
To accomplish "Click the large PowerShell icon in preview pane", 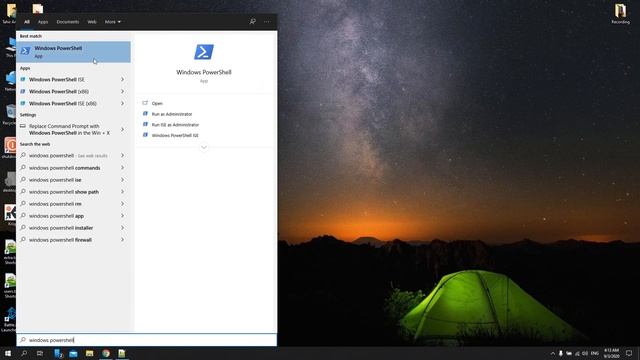I will coord(204,52).
